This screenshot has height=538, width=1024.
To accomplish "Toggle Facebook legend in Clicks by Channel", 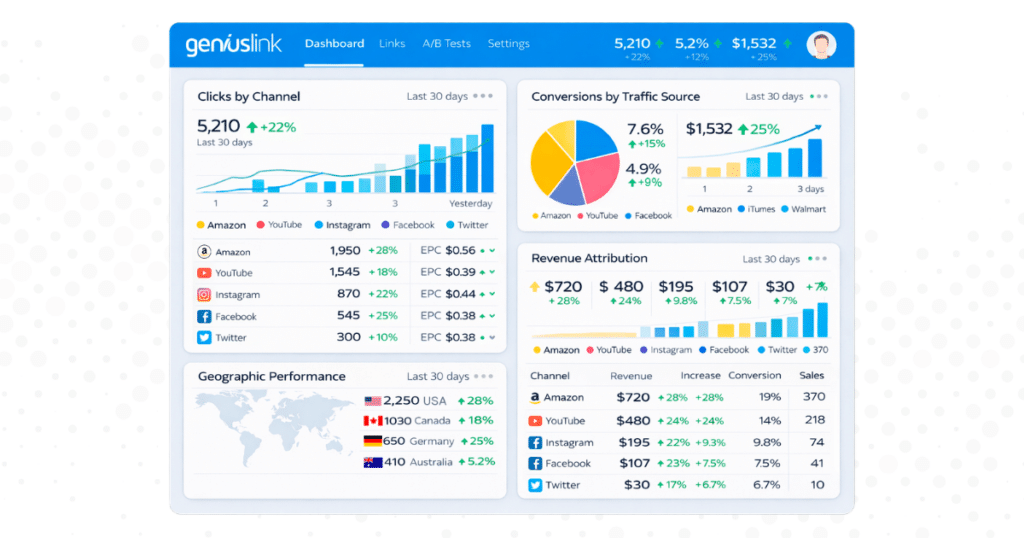I will point(408,225).
